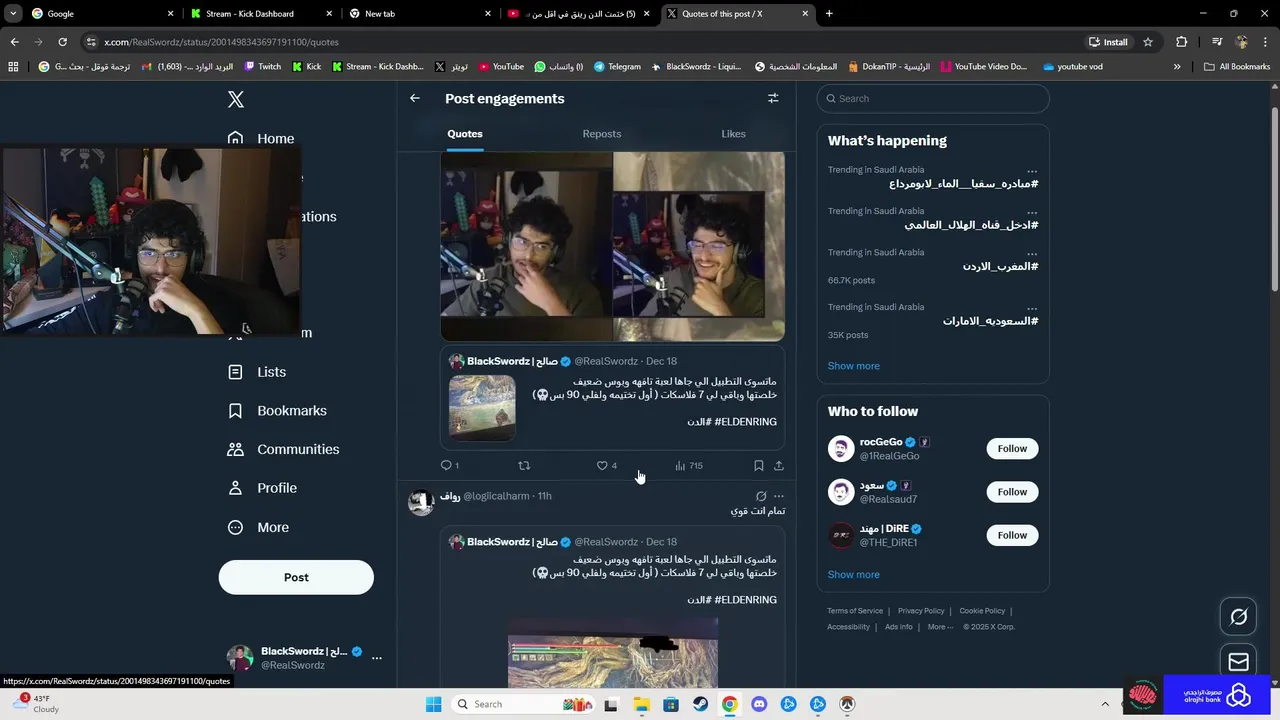This screenshot has height=720, width=1280.
Task: Open Terms of Service footer link
Action: pos(855,611)
